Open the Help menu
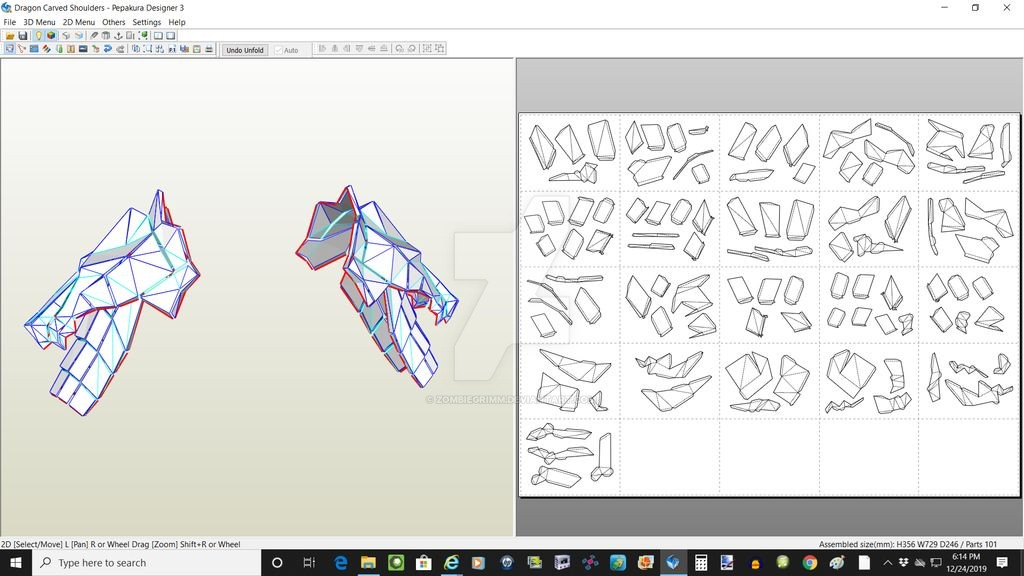 coord(177,22)
